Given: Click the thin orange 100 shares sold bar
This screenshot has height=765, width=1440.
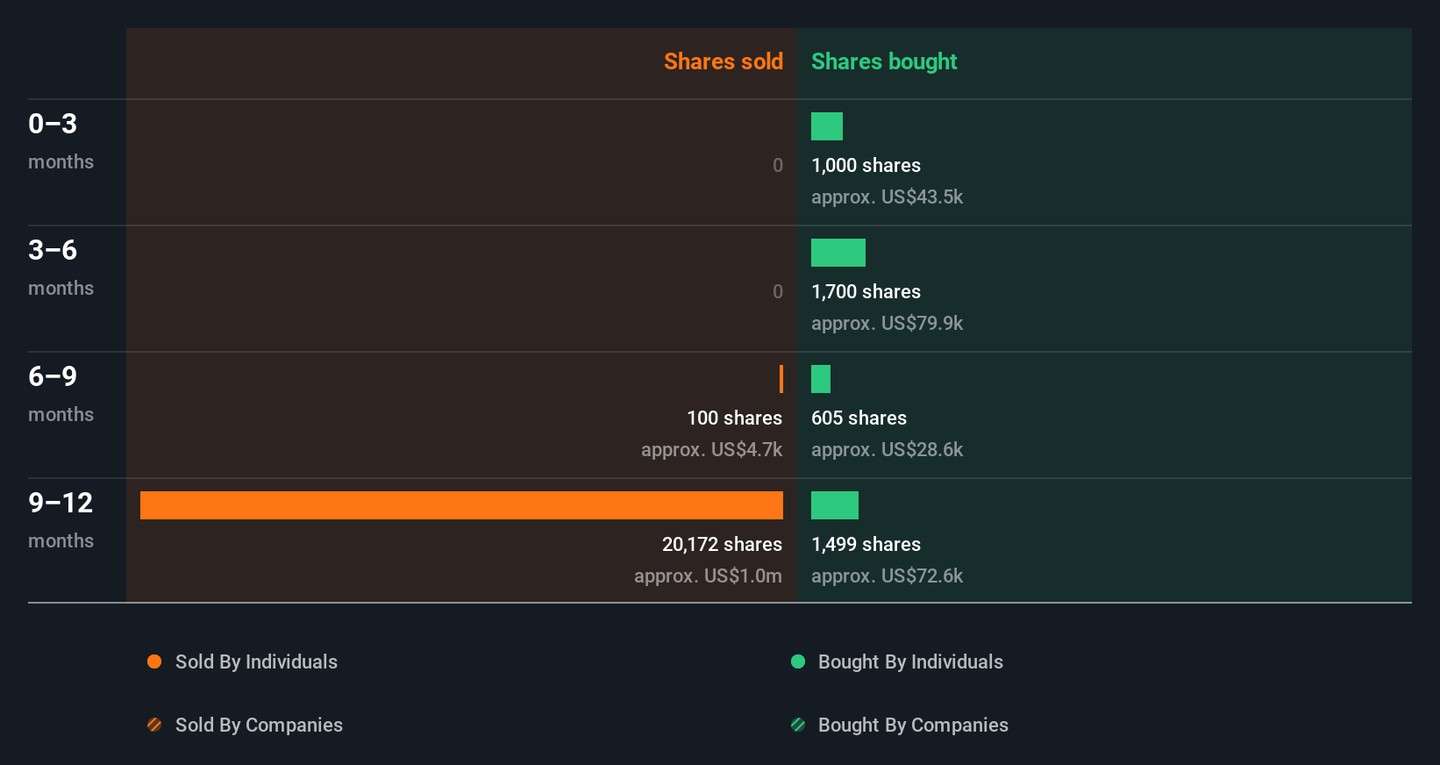Looking at the screenshot, I should [x=781, y=379].
